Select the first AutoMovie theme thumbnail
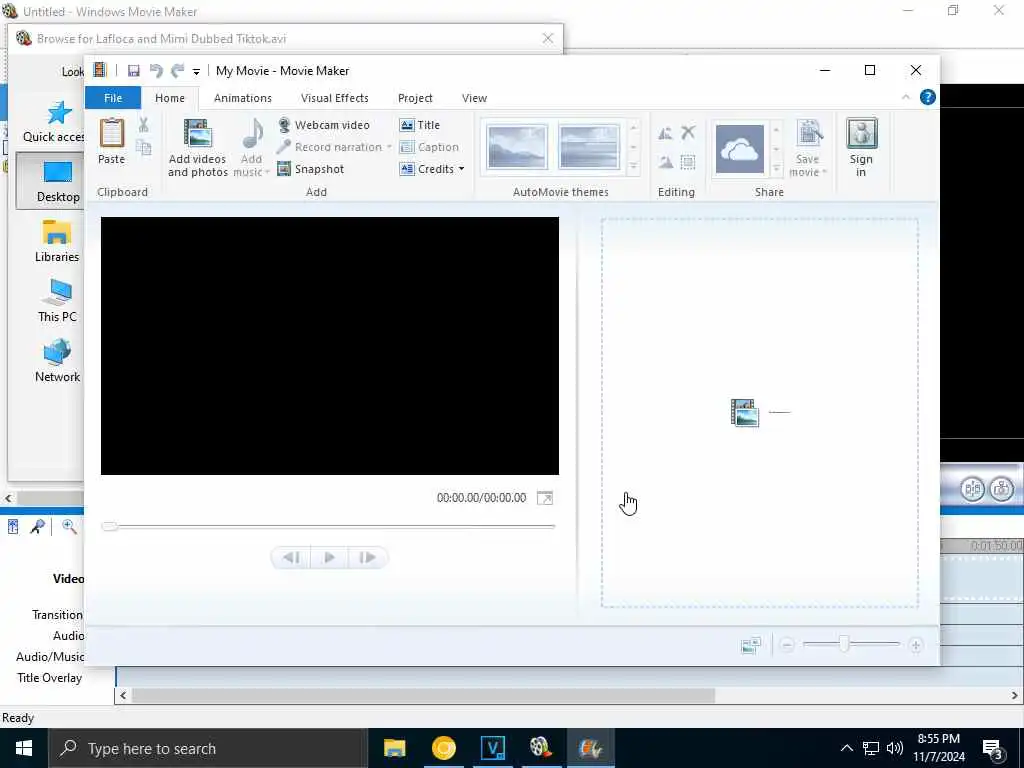 pos(517,147)
